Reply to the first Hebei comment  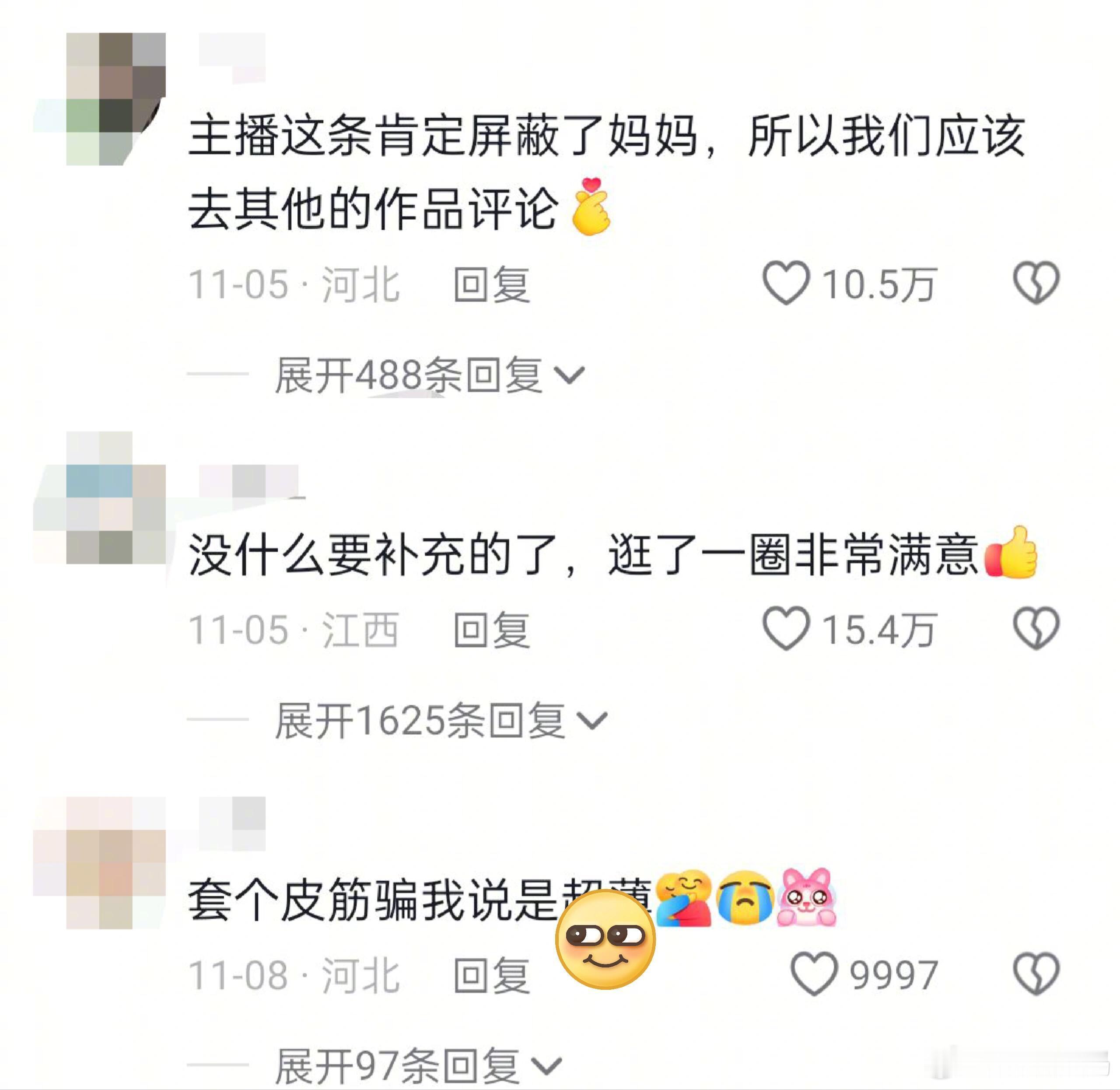(x=492, y=284)
